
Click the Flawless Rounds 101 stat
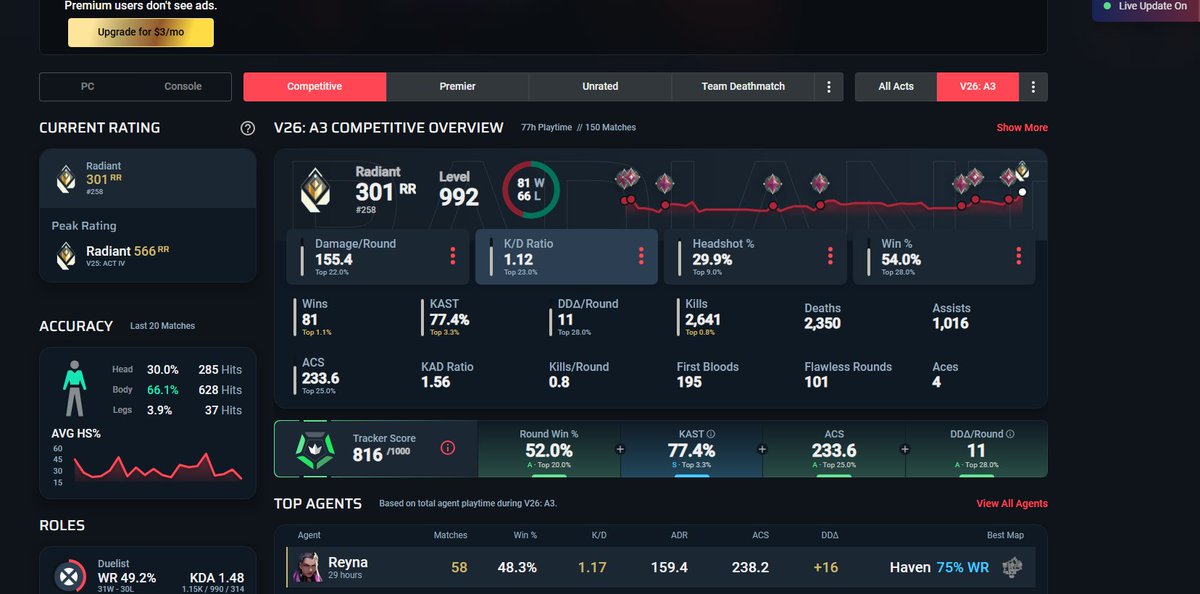(x=848, y=374)
